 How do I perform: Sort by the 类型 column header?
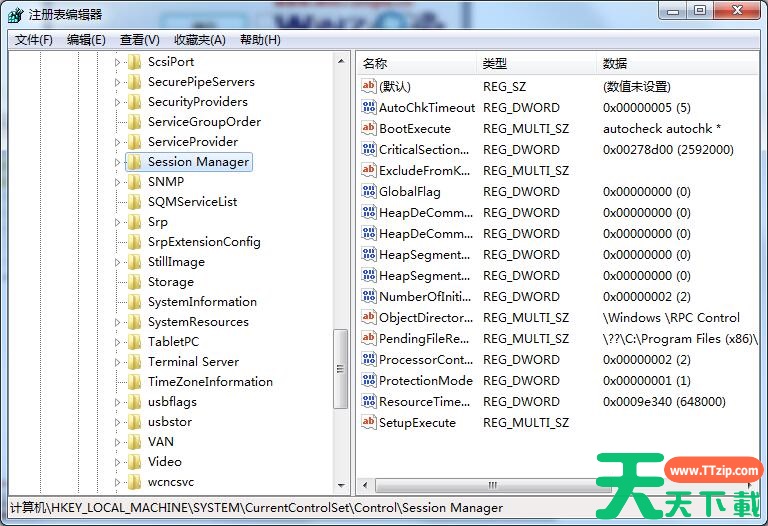[536, 63]
